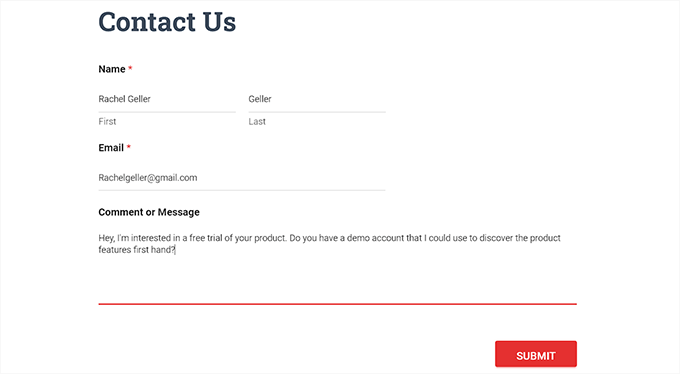This screenshot has height=374, width=680.
Task: Click the First sublabel under the name field
Action: click(x=107, y=121)
